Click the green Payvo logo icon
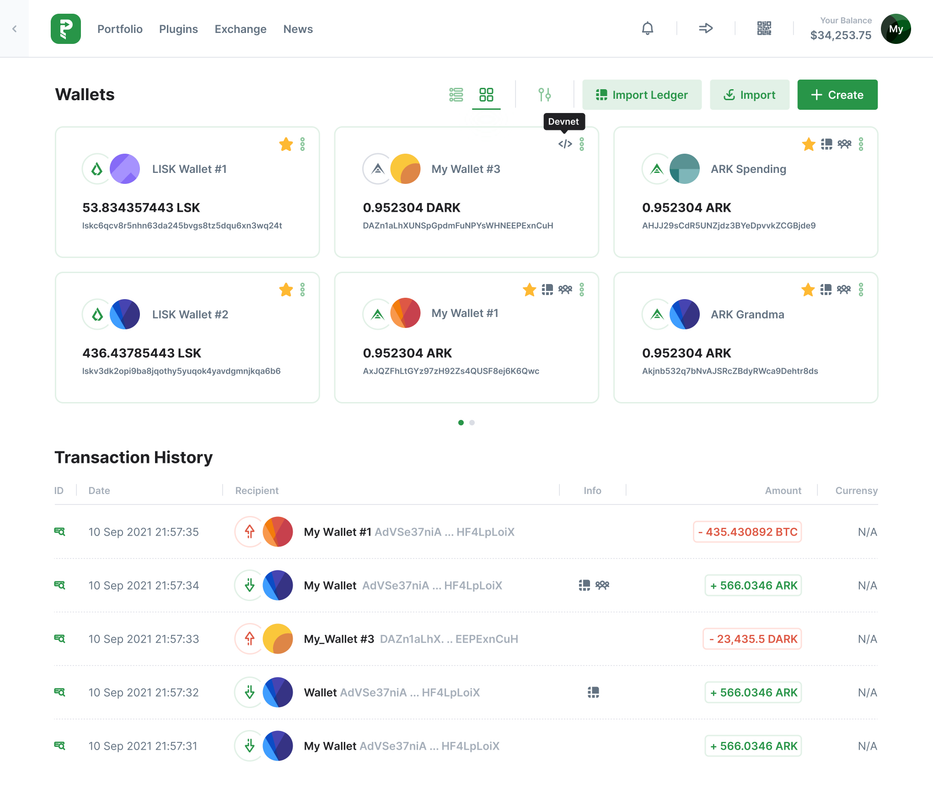This screenshot has height=800, width=933. click(x=65, y=29)
